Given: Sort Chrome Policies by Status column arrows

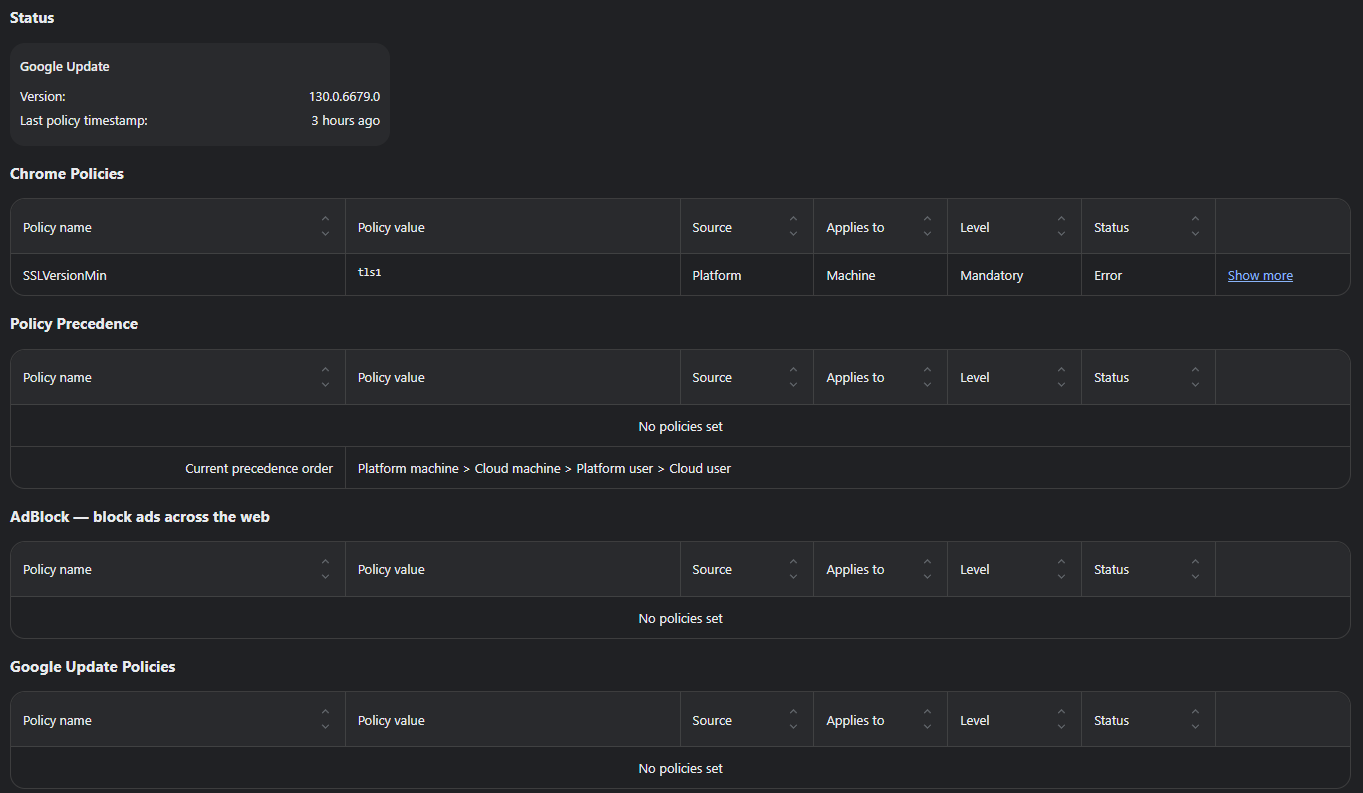Looking at the screenshot, I should pyautogui.click(x=1195, y=227).
